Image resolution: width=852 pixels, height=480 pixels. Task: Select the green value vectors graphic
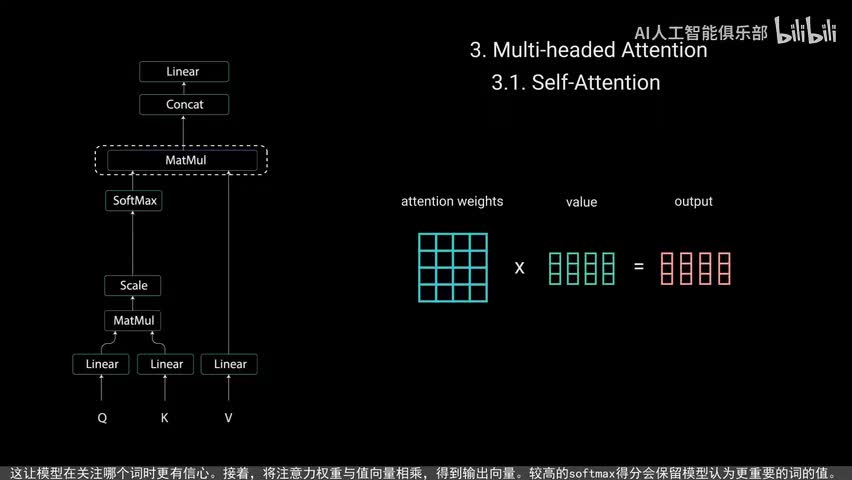point(581,268)
